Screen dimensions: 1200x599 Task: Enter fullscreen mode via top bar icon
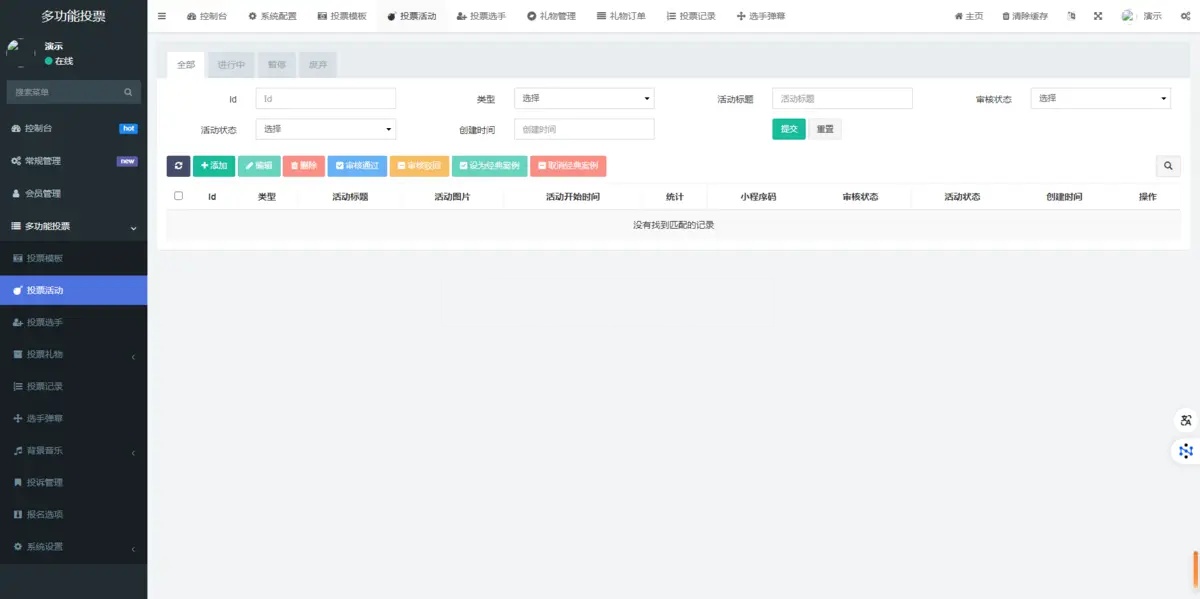tap(1098, 16)
